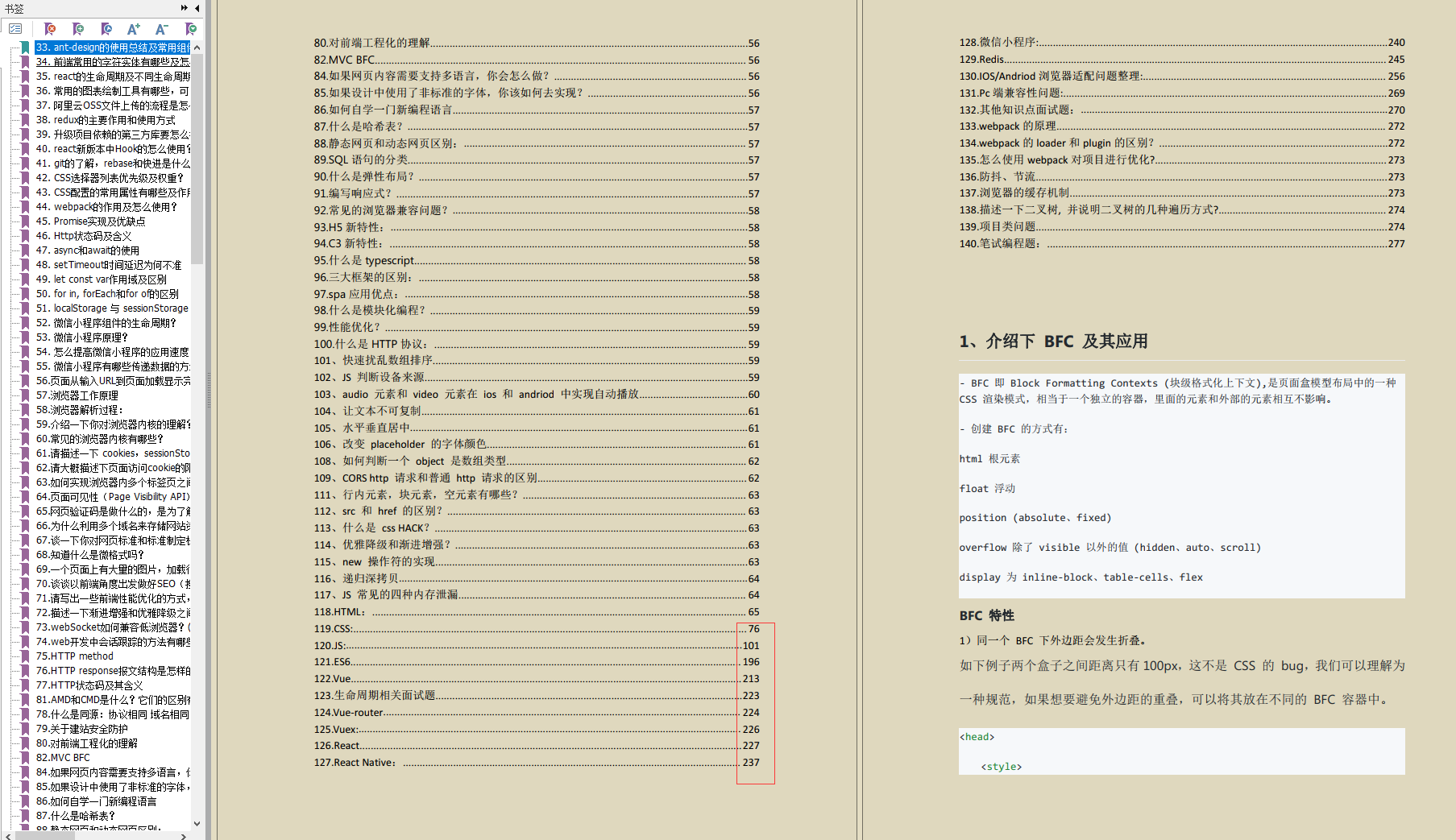The image size is (1456, 840).
Task: Increase bookmark font size with A+ icon
Action: 134,28
